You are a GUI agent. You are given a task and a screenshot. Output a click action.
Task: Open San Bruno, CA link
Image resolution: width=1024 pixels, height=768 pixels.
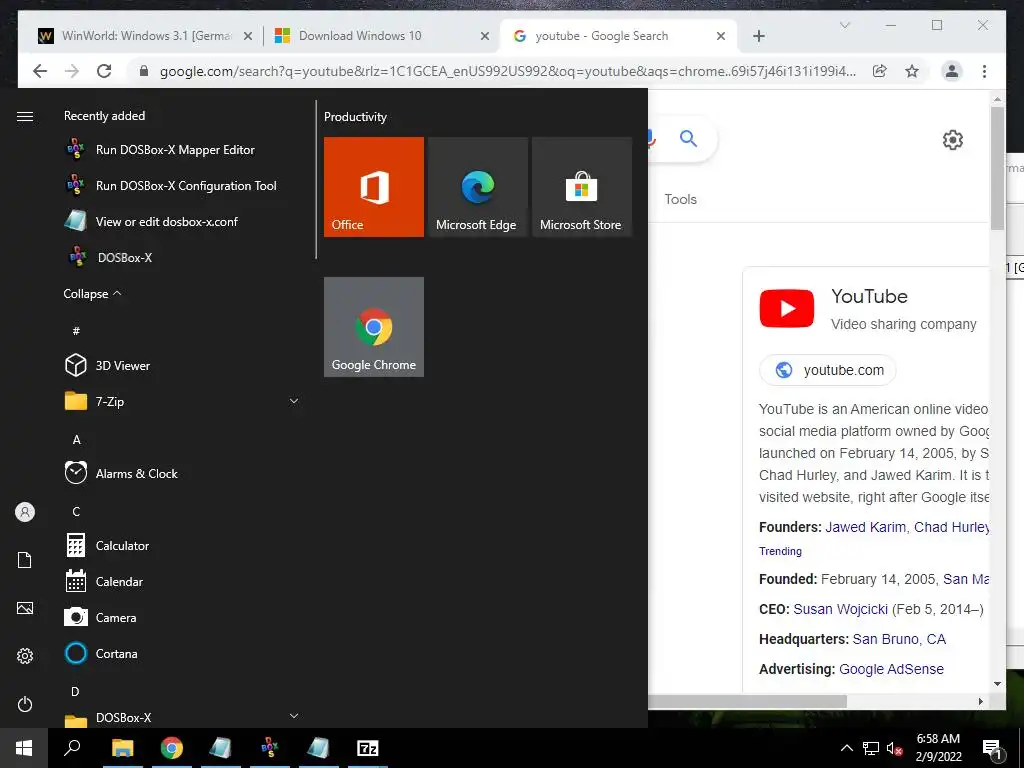pos(899,639)
